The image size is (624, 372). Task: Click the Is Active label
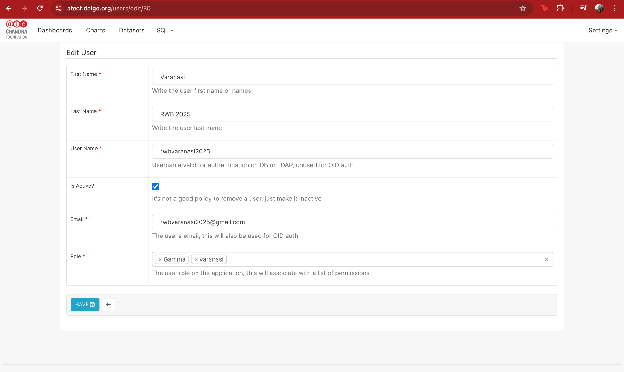(x=82, y=186)
